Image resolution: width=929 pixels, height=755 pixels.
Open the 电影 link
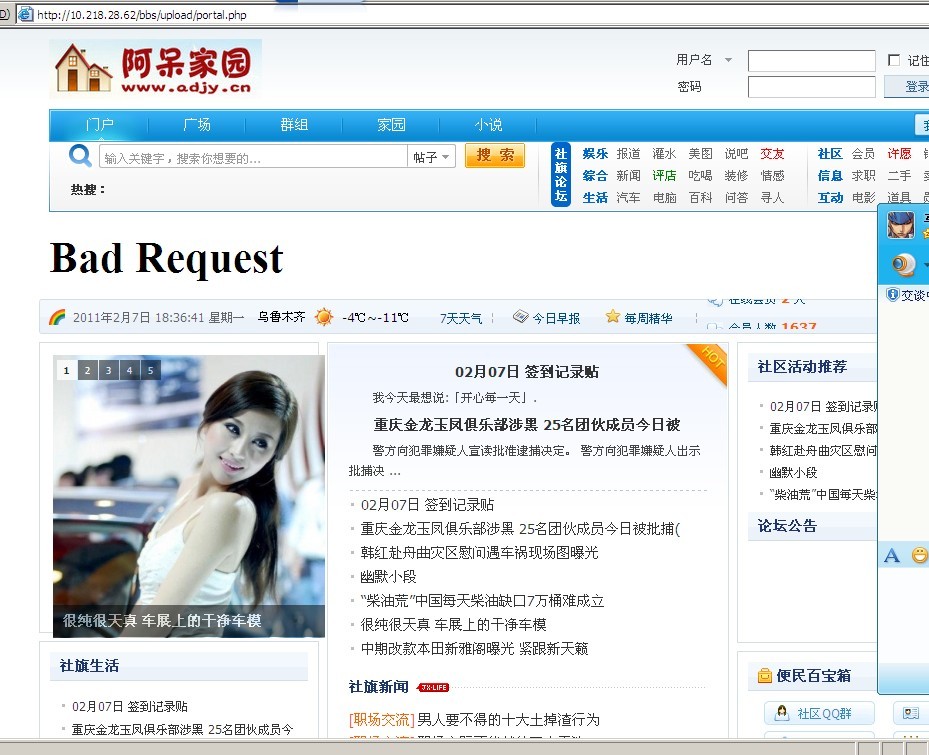[863, 198]
